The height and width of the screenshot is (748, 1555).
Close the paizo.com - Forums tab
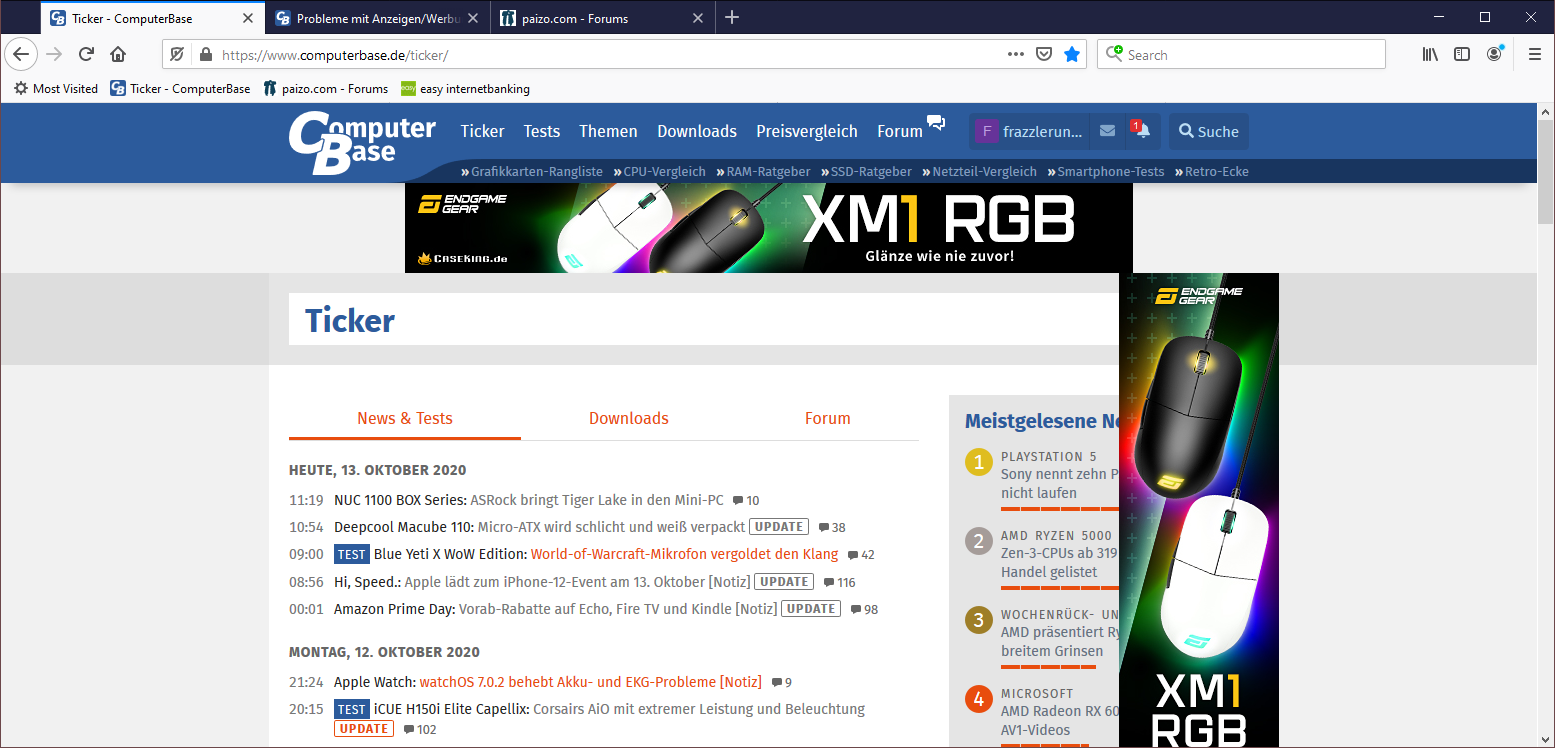pos(699,18)
